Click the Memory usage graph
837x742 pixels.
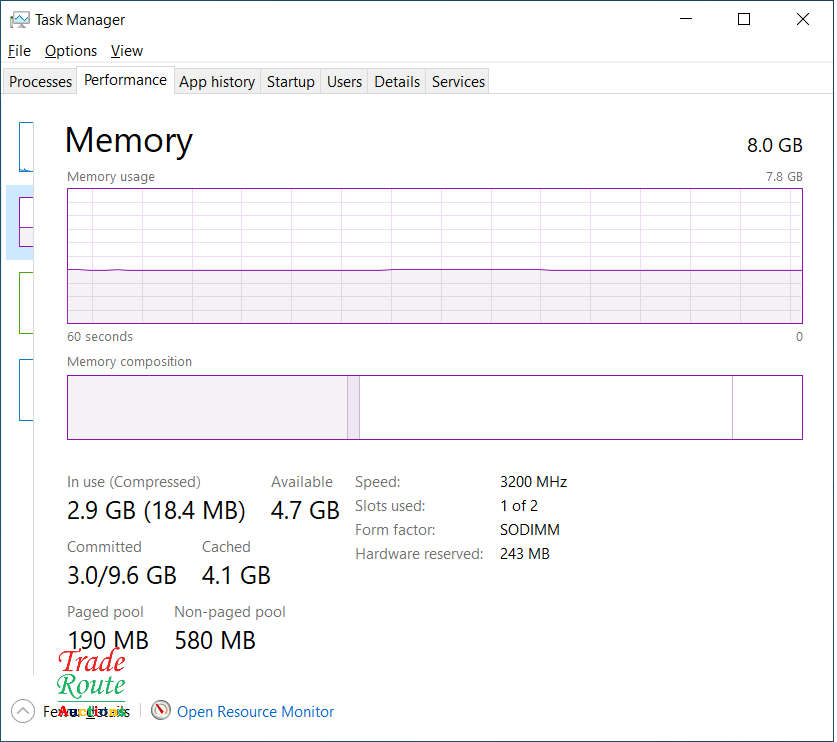434,255
